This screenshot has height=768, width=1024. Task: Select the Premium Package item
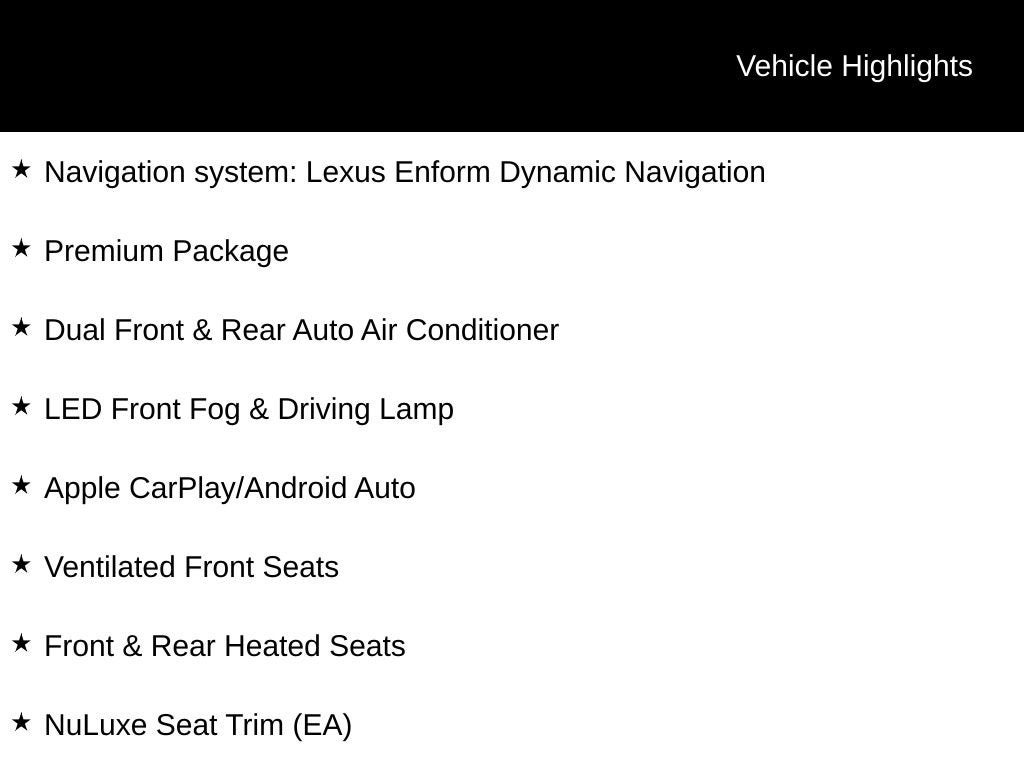pos(167,252)
